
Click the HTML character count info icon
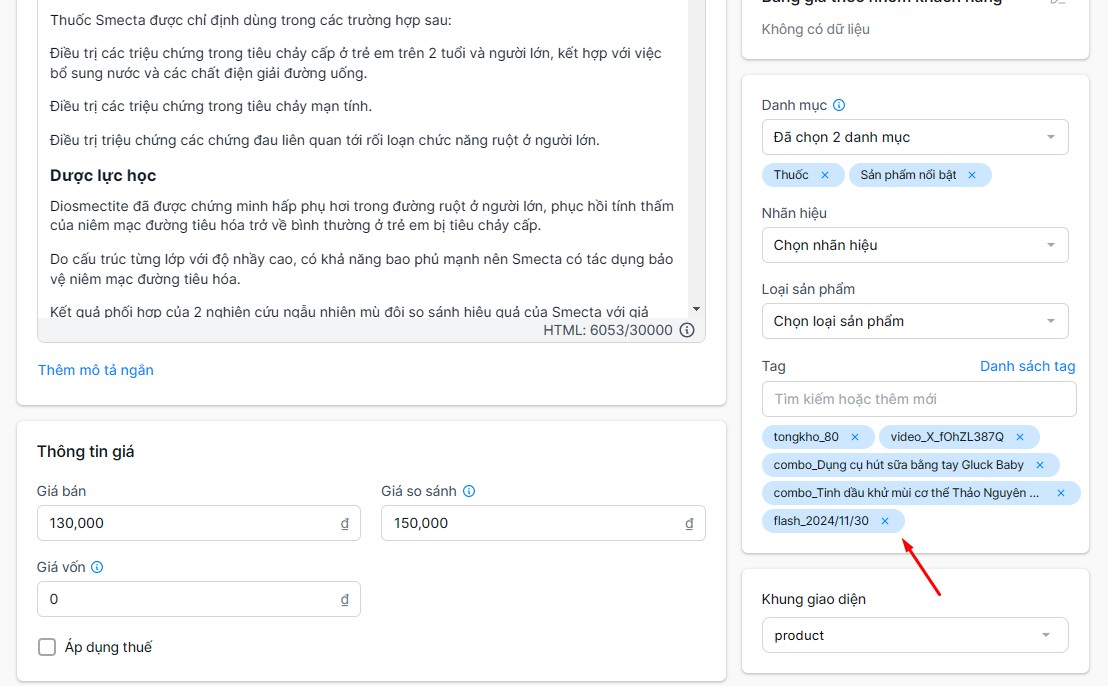click(x=687, y=330)
